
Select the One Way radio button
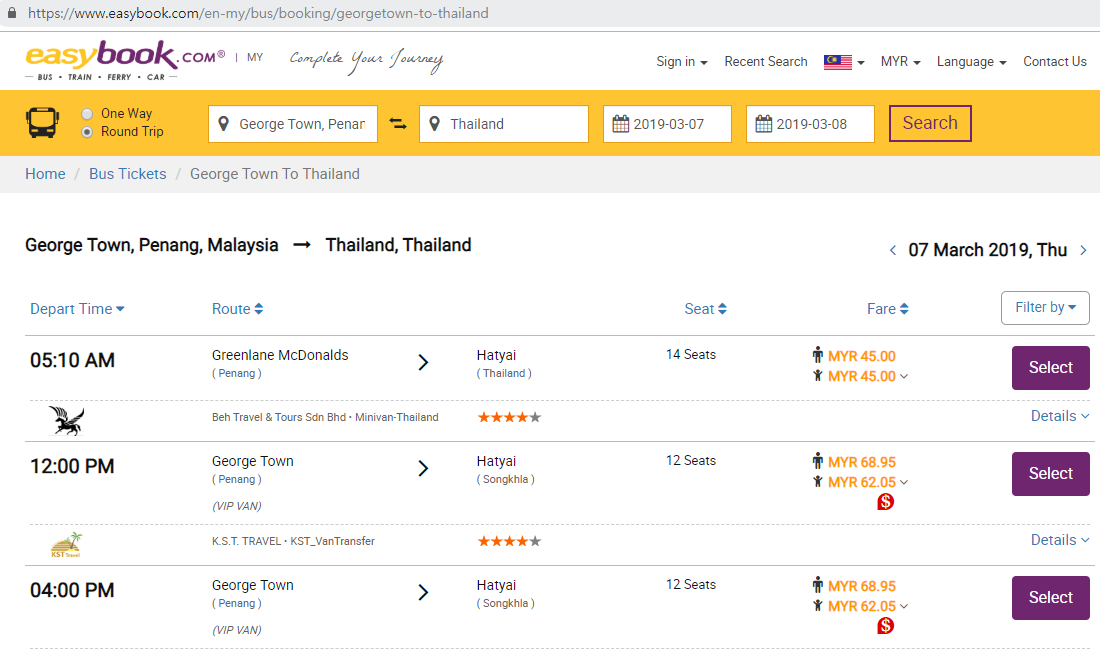(x=87, y=114)
